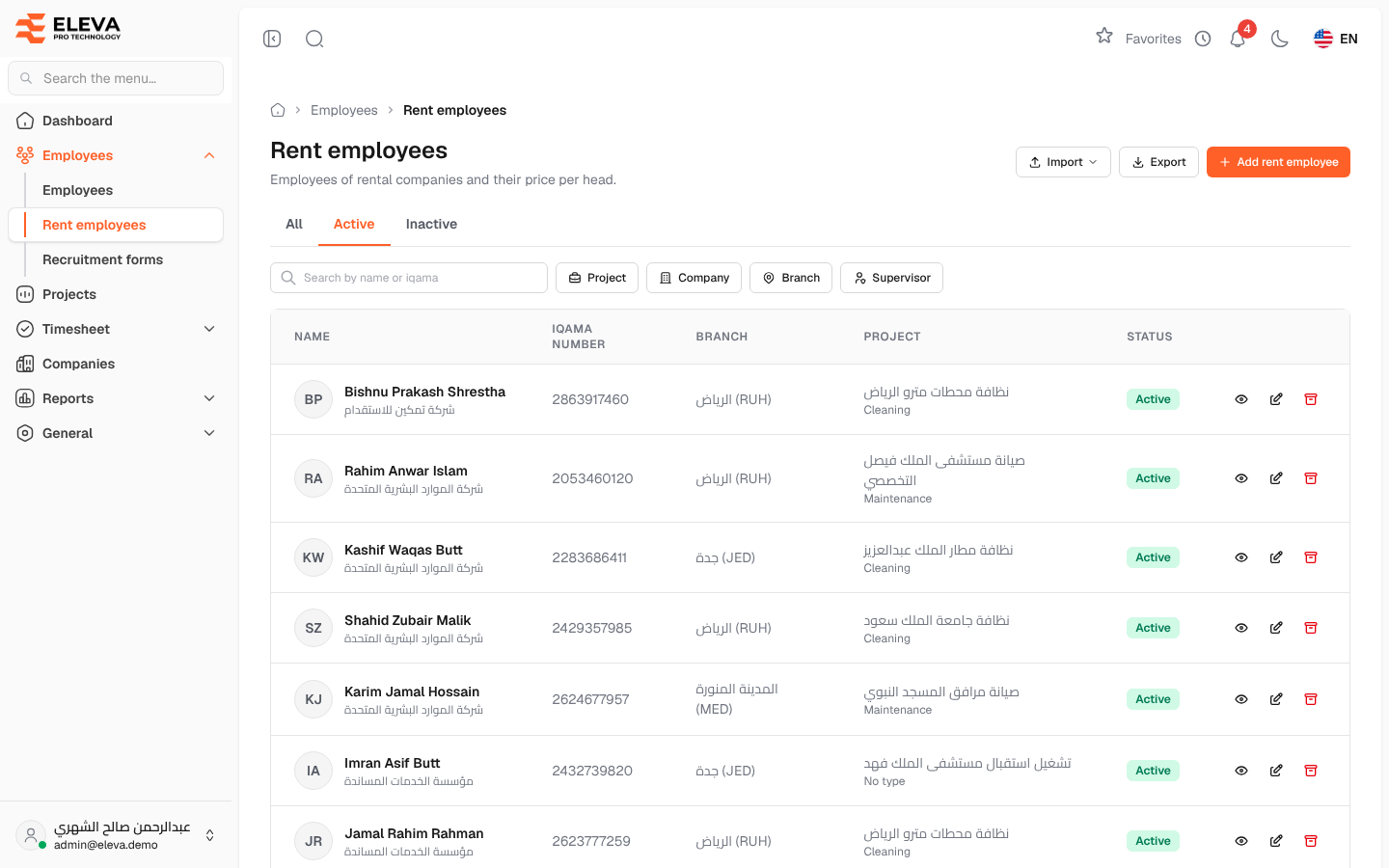This screenshot has height=868, width=1389.
Task: Open the search magnifier in top bar
Action: coord(314,39)
